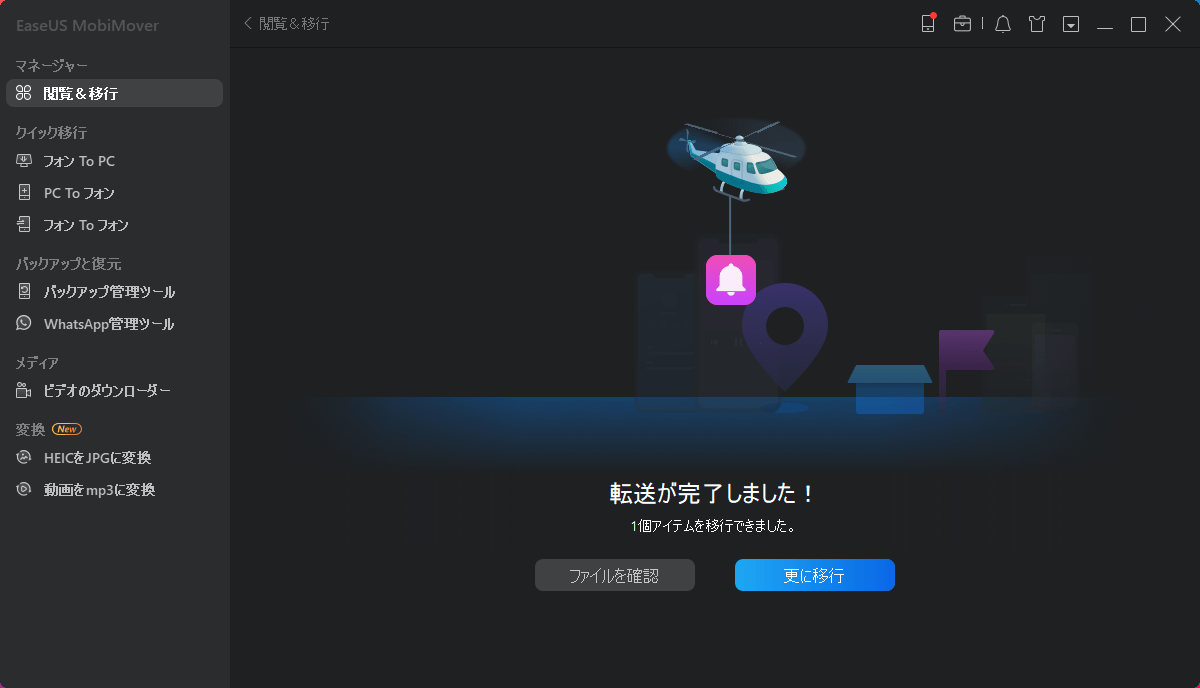Open the notifications bell icon

[1002, 23]
